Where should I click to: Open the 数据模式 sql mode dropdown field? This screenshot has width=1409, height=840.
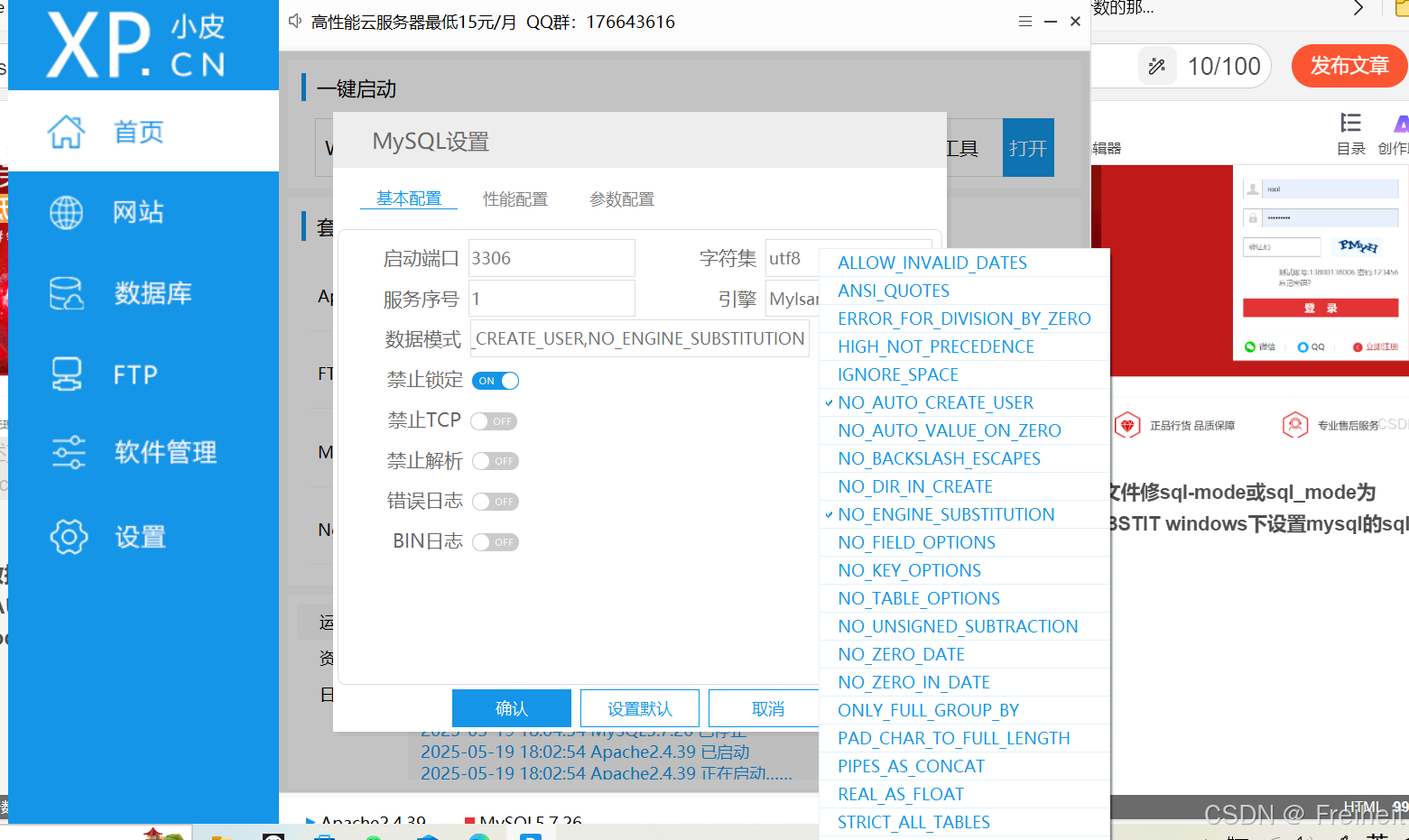click(639, 339)
